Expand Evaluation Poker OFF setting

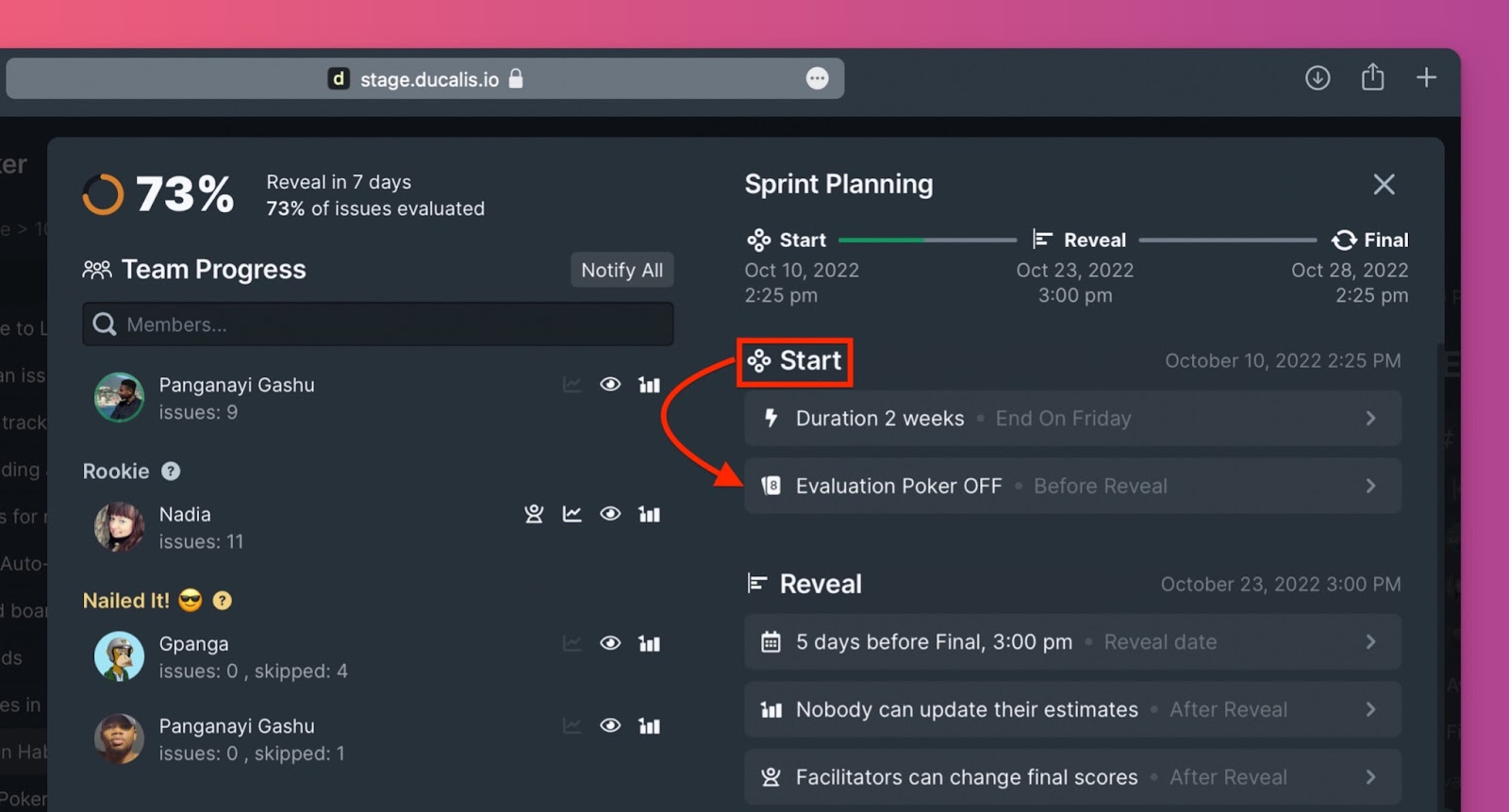1072,487
